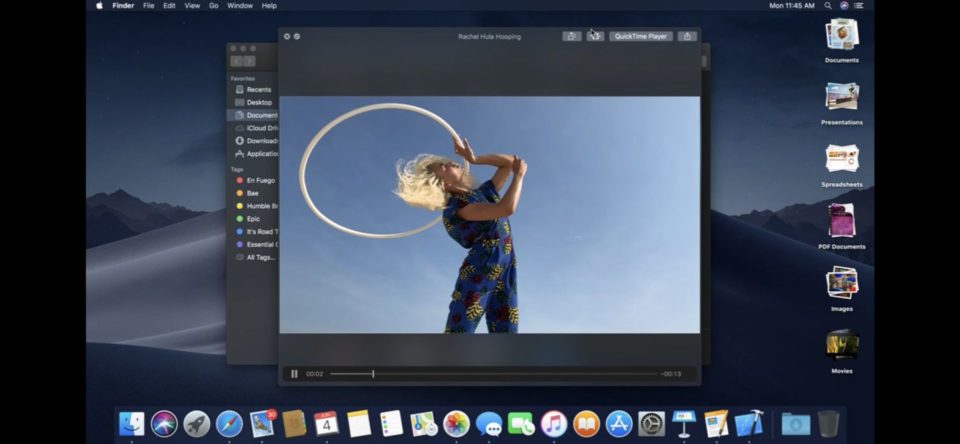This screenshot has height=444, width=960.
Task: Launch Siri from the Dock
Action: 164,424
